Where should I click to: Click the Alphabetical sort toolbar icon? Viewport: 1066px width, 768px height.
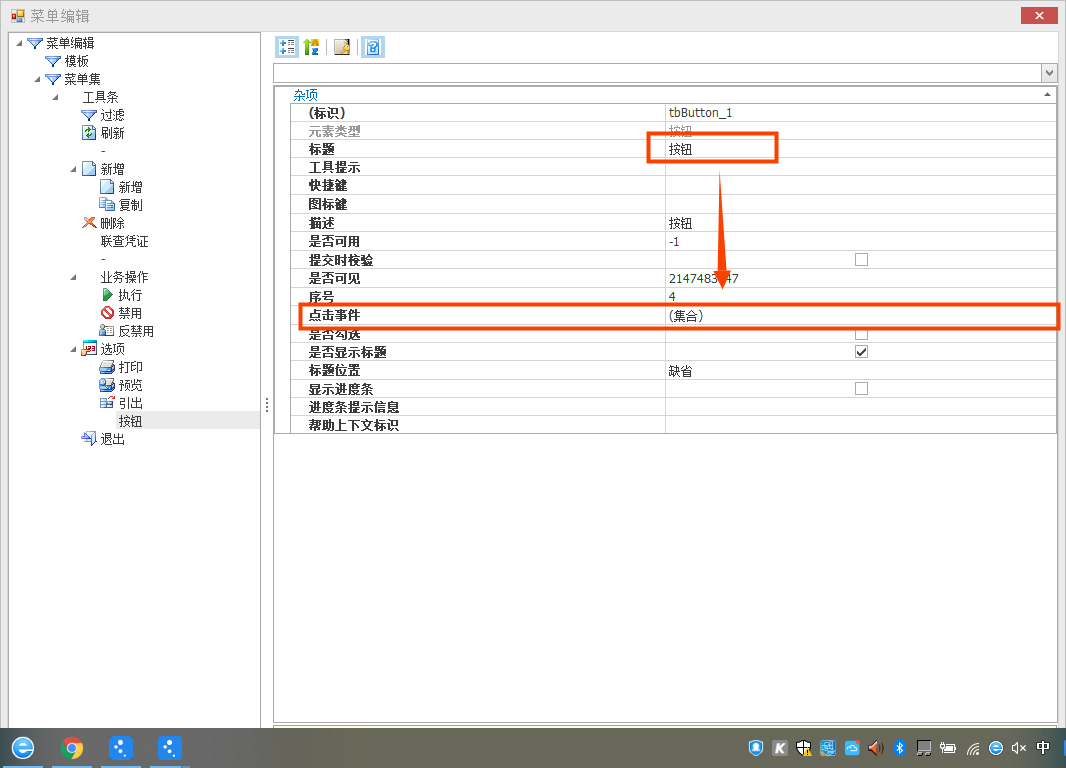point(311,47)
